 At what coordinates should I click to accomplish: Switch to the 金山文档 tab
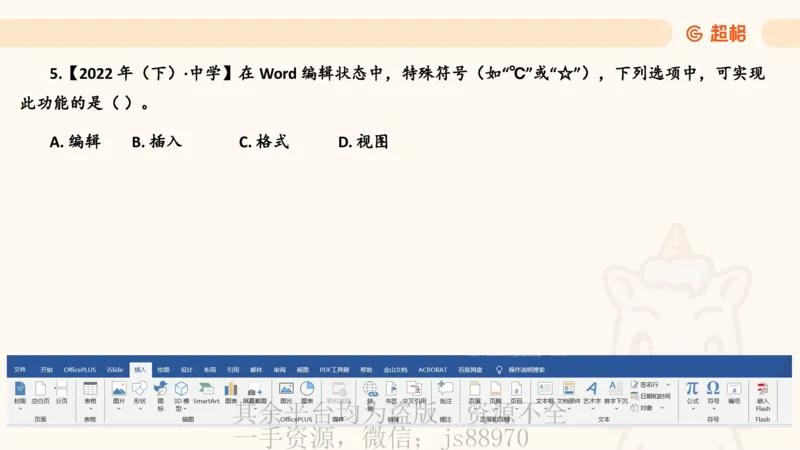[395, 369]
